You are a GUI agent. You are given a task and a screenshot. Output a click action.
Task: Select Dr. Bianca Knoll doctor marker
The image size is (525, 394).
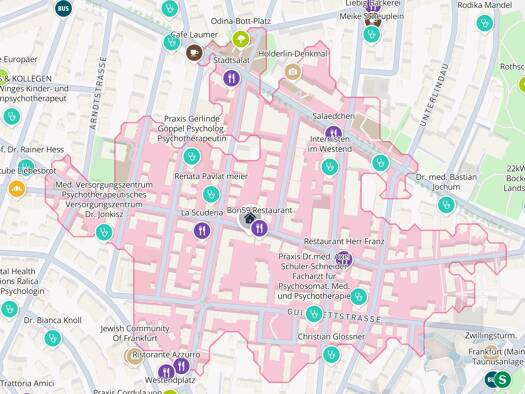point(53,338)
